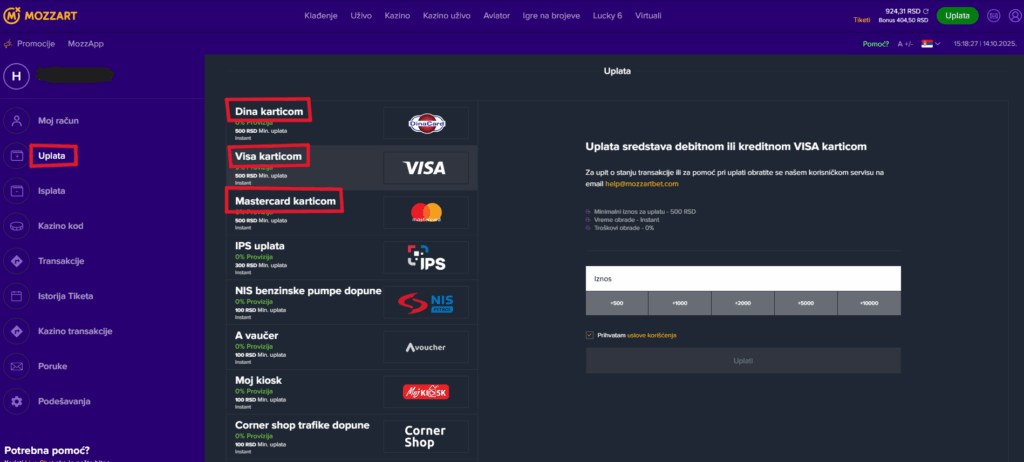The image size is (1024, 462).
Task: Adjust font size with A +/- control
Action: 906,44
